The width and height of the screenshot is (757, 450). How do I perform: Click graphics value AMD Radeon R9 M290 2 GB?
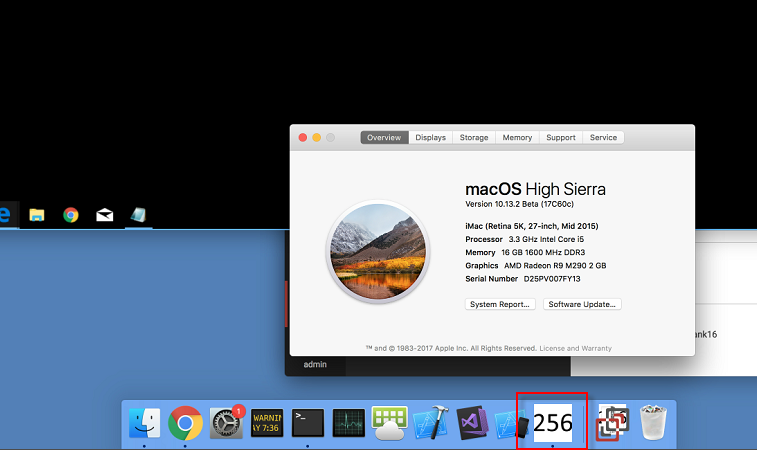[555, 266]
